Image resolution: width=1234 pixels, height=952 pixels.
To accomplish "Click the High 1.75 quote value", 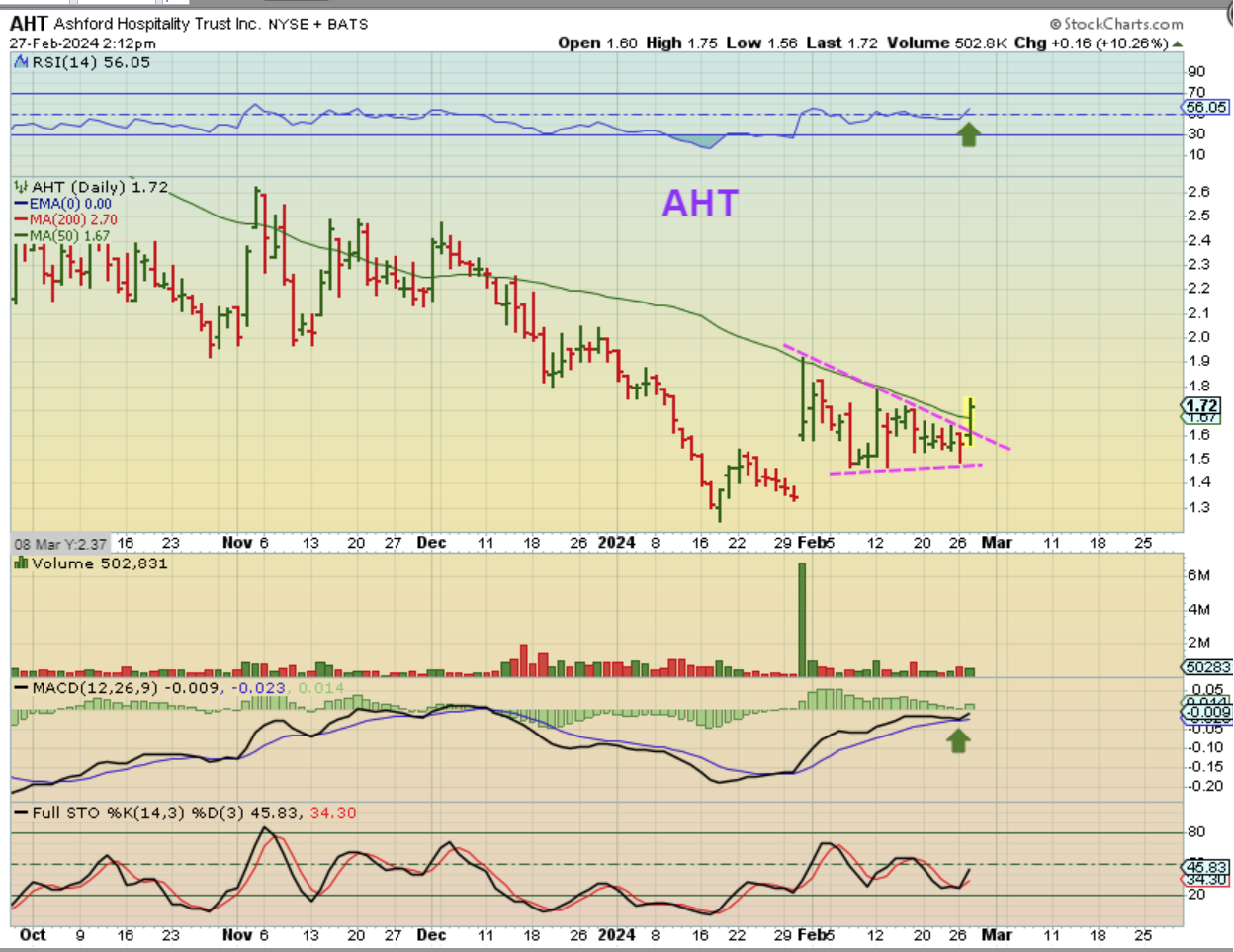I will pyautogui.click(x=681, y=43).
